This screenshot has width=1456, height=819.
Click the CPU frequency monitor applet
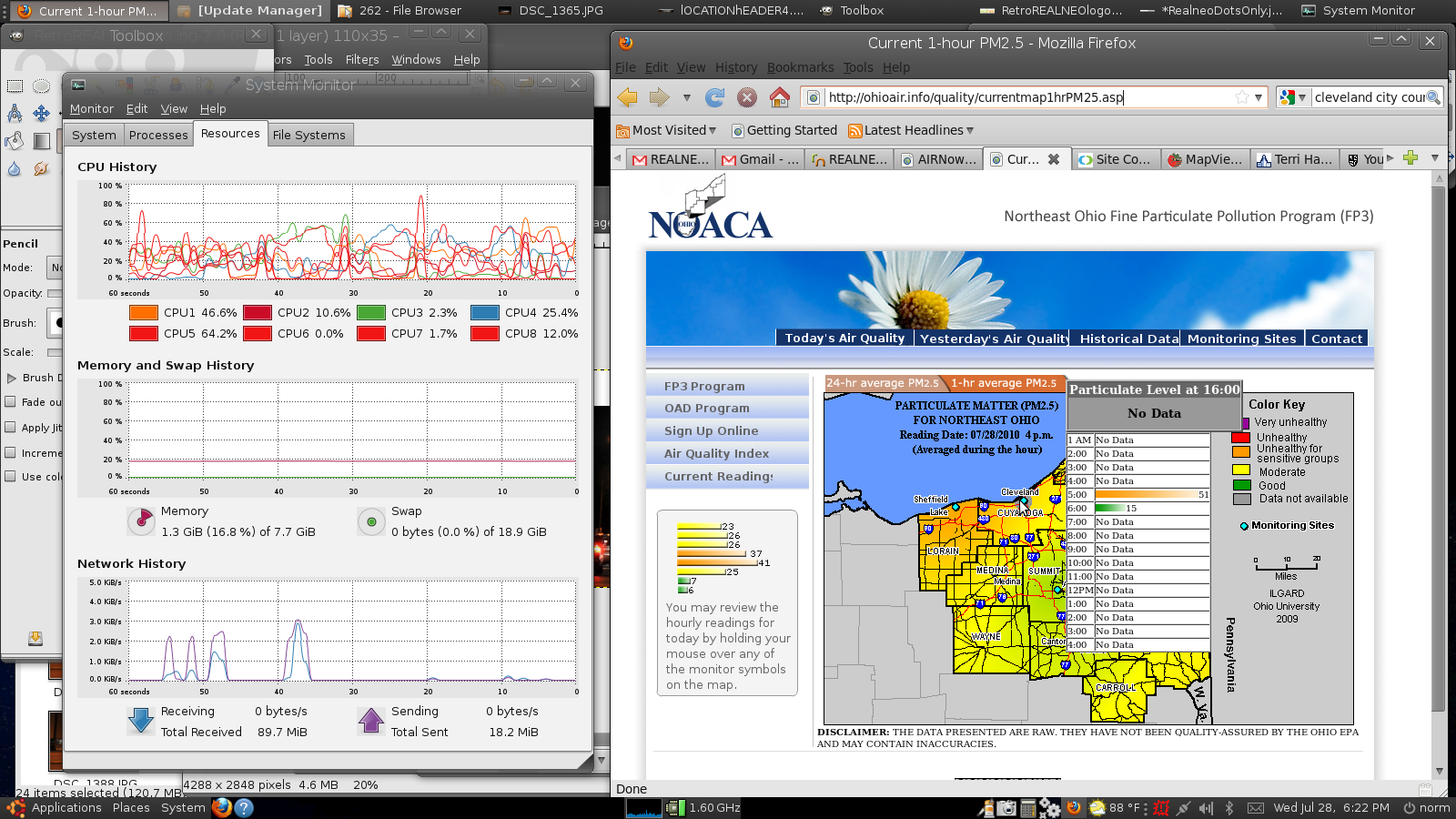[704, 808]
